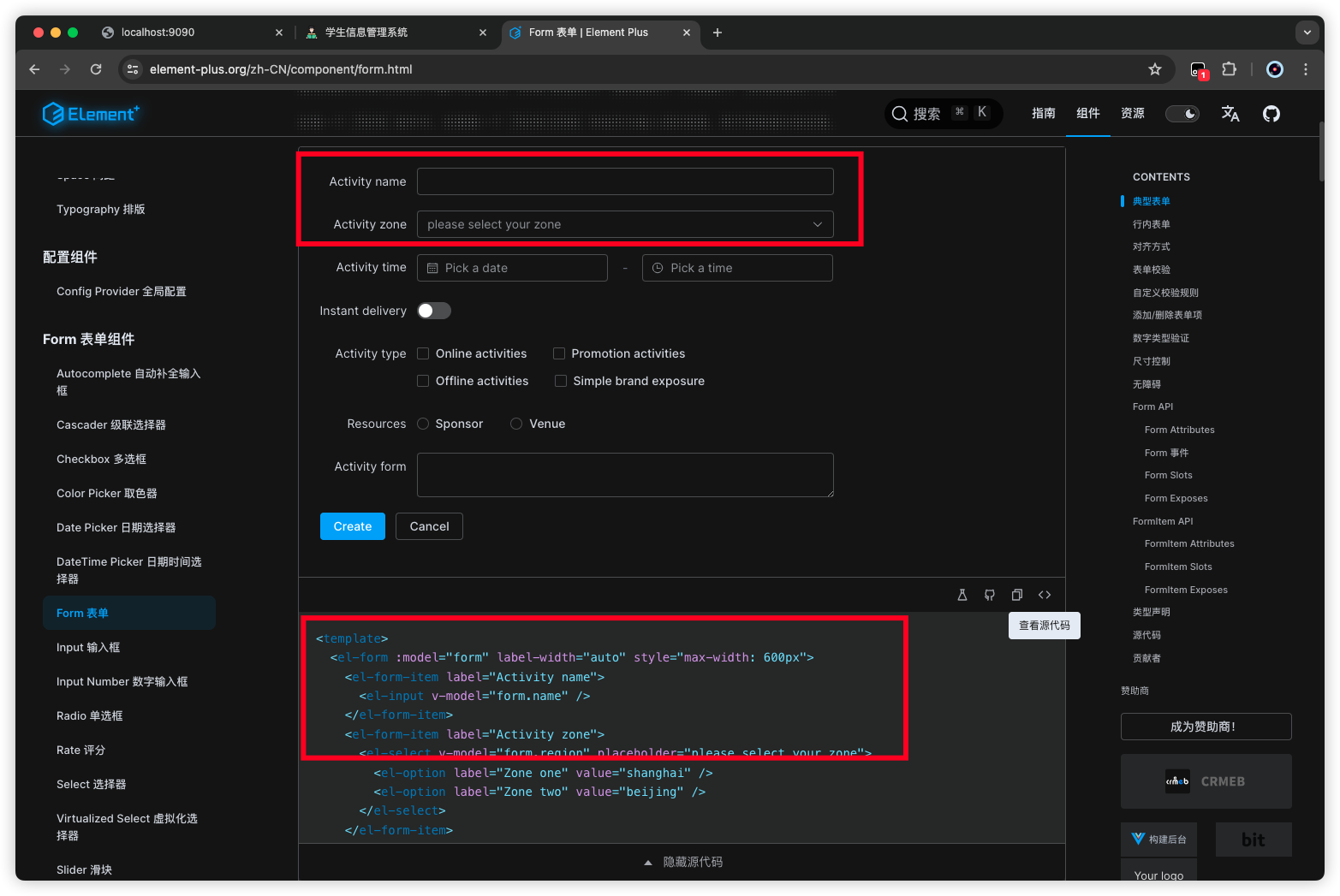The height and width of the screenshot is (896, 1340).
Task: Open the Chrome three-dot menu
Action: point(1306,69)
